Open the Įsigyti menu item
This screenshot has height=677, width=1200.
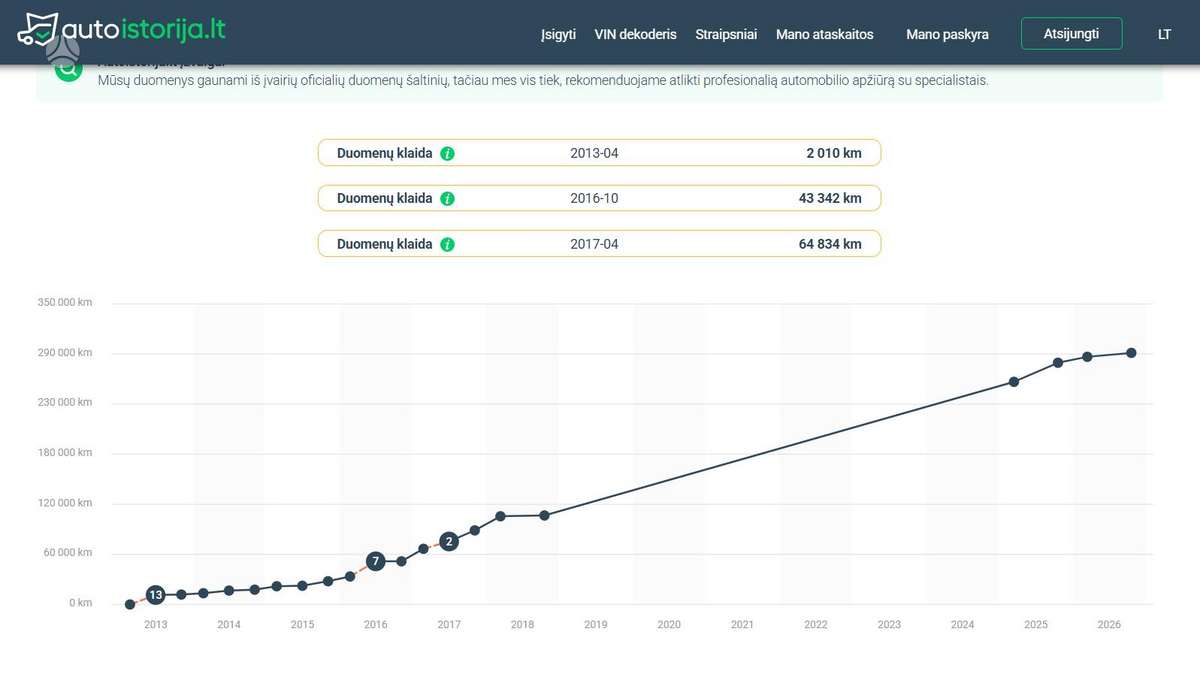[x=558, y=34]
